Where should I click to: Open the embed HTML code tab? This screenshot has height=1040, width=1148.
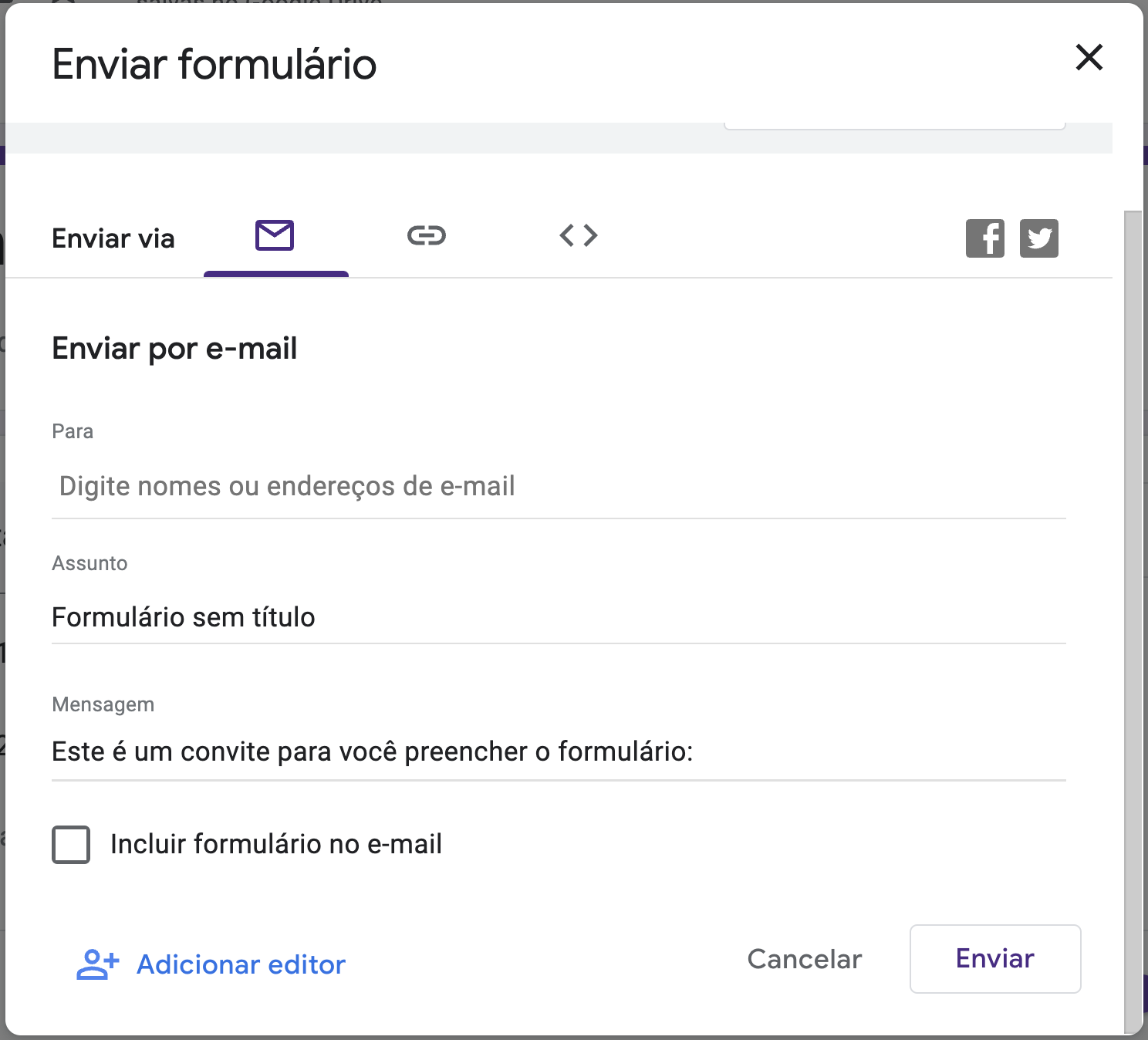point(579,235)
